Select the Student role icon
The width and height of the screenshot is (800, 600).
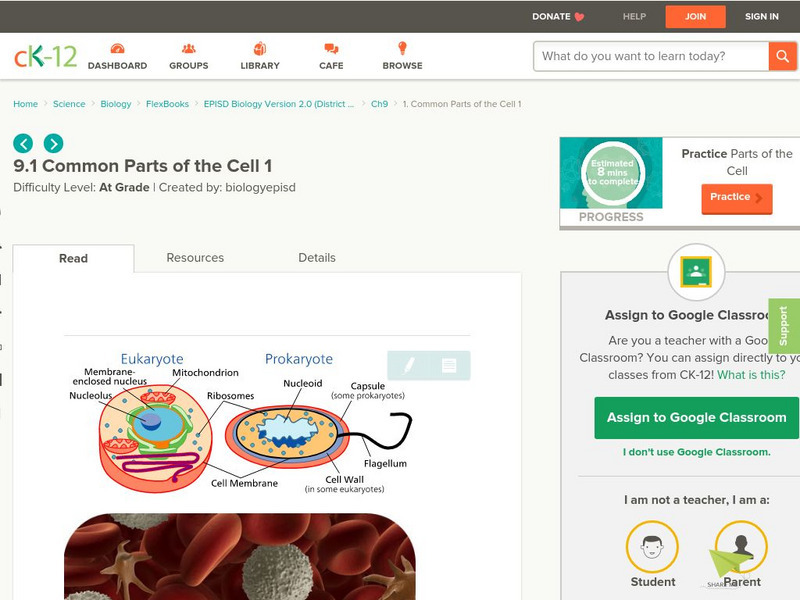pyautogui.click(x=652, y=548)
